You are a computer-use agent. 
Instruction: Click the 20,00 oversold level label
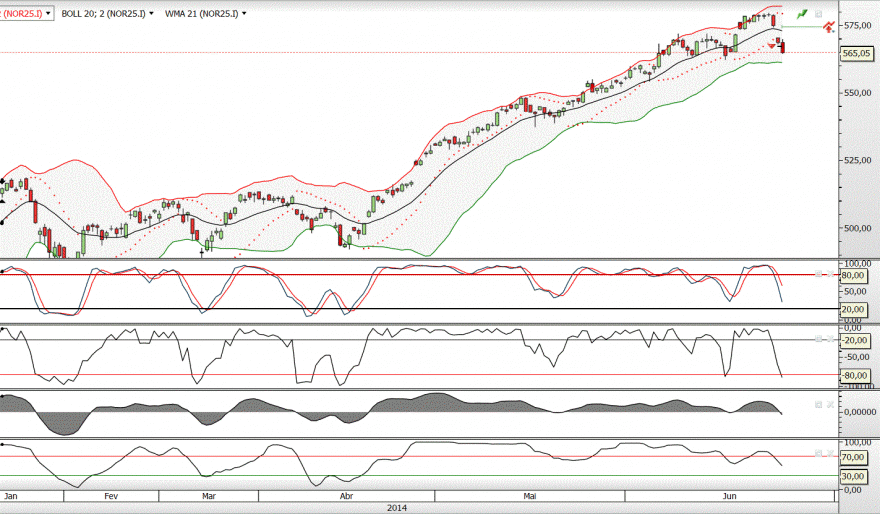852,309
